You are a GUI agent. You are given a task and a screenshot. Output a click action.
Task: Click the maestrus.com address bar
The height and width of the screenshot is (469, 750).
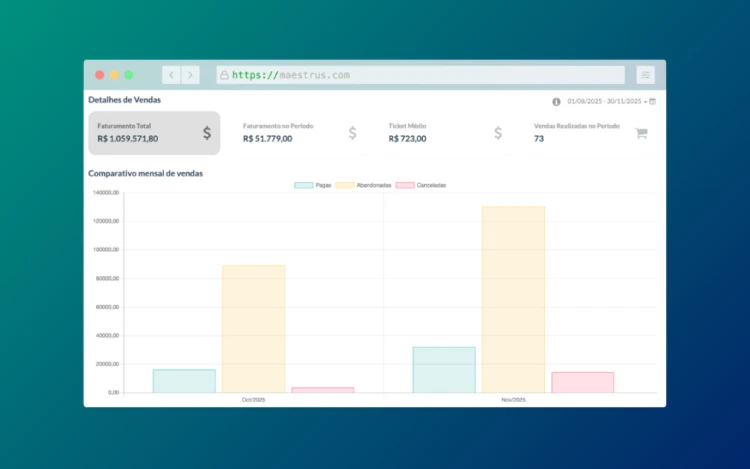tap(420, 75)
